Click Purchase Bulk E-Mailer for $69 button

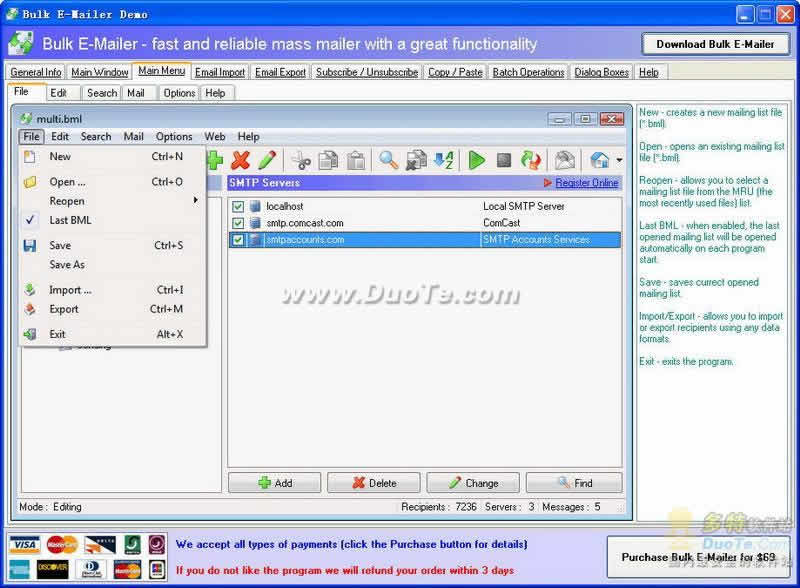(x=698, y=557)
